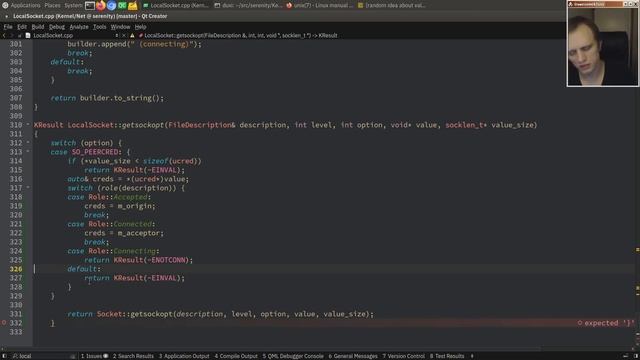The image size is (640, 360).
Task: Go back in editor navigation history
Action: pyautogui.click(x=4, y=36)
